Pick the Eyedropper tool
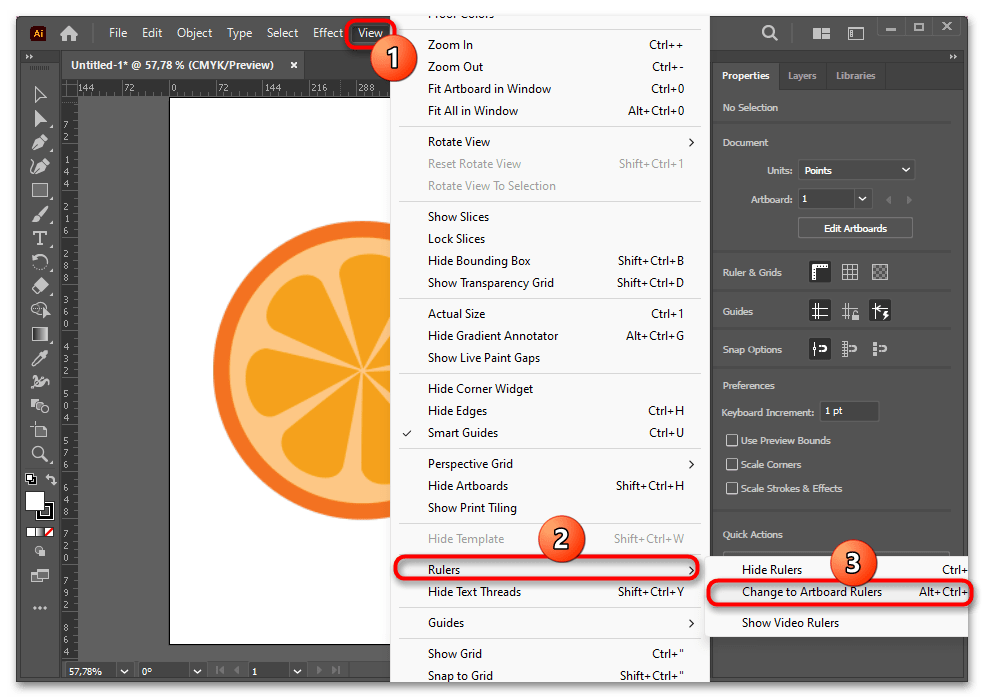The width and height of the screenshot is (984, 698). click(x=40, y=358)
